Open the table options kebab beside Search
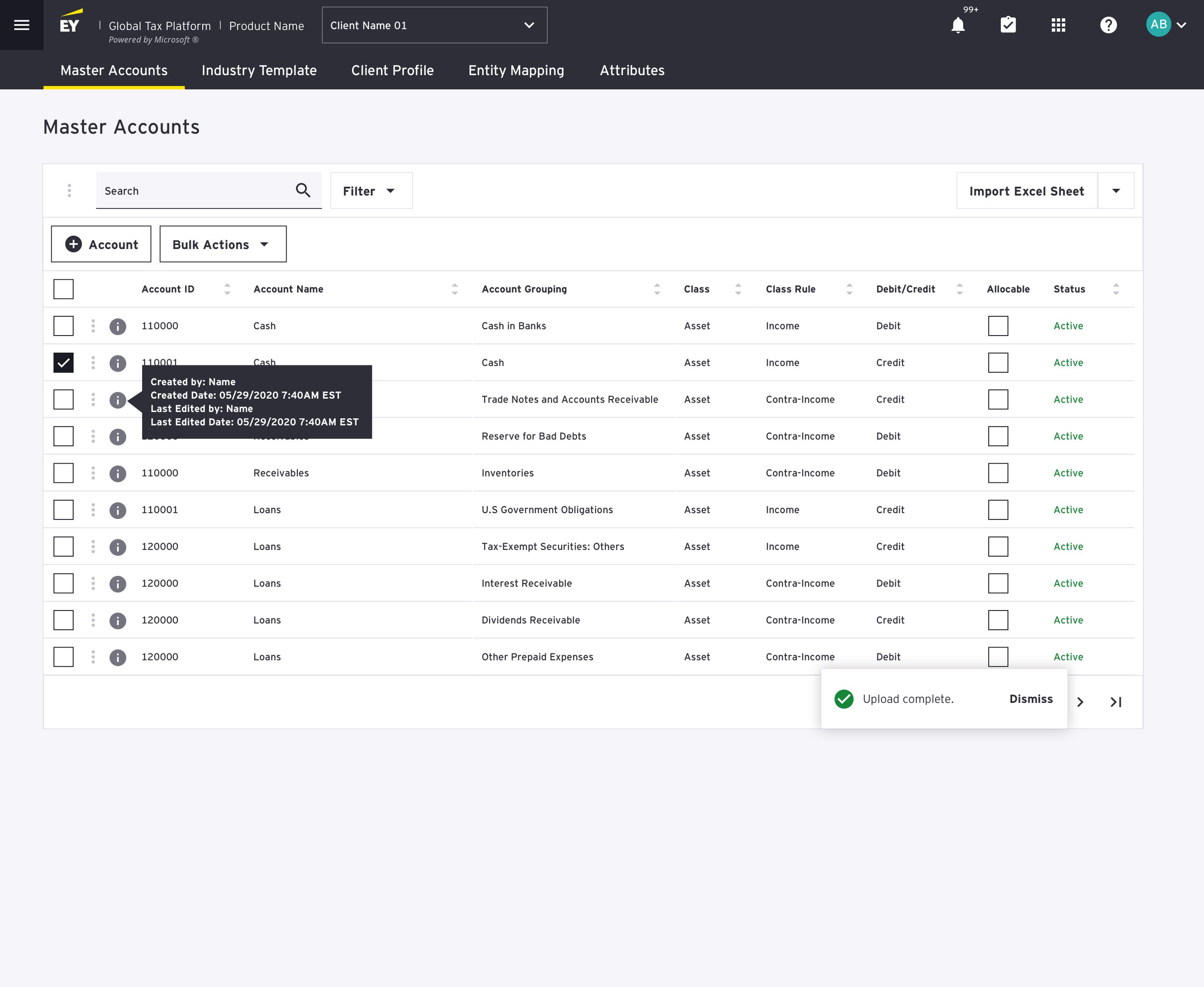 click(69, 191)
